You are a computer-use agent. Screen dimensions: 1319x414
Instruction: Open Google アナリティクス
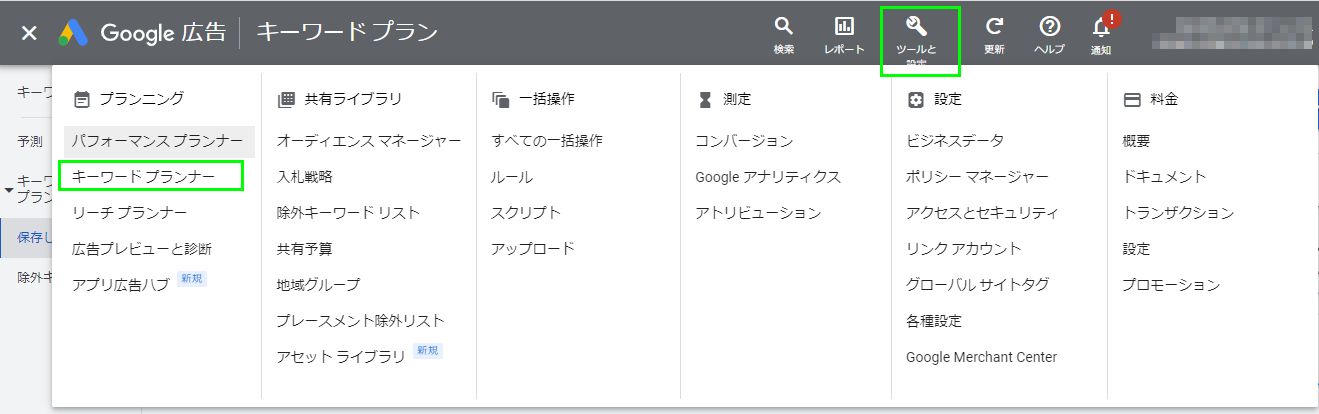[x=768, y=177]
